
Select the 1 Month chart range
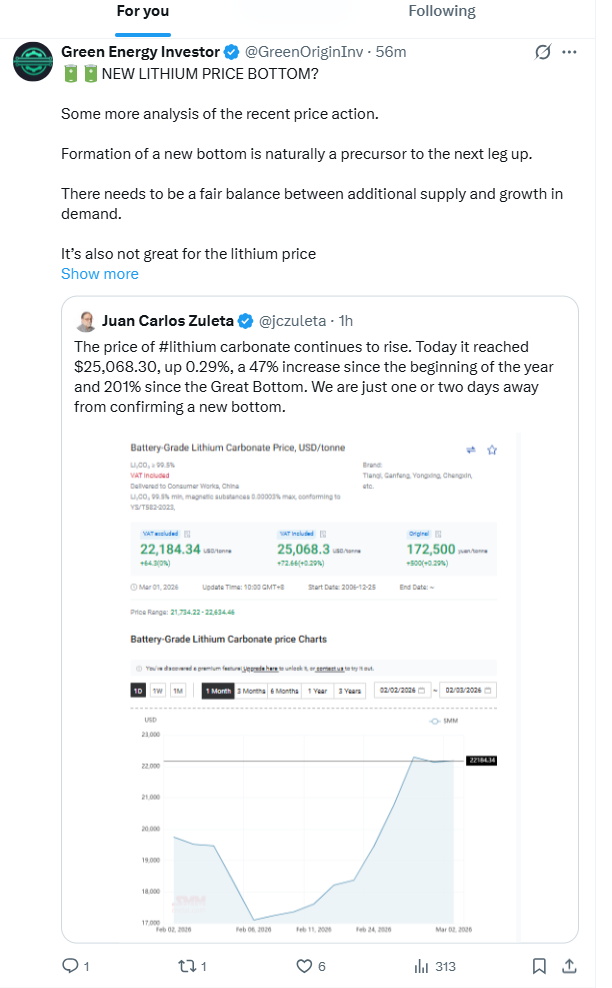click(x=217, y=691)
